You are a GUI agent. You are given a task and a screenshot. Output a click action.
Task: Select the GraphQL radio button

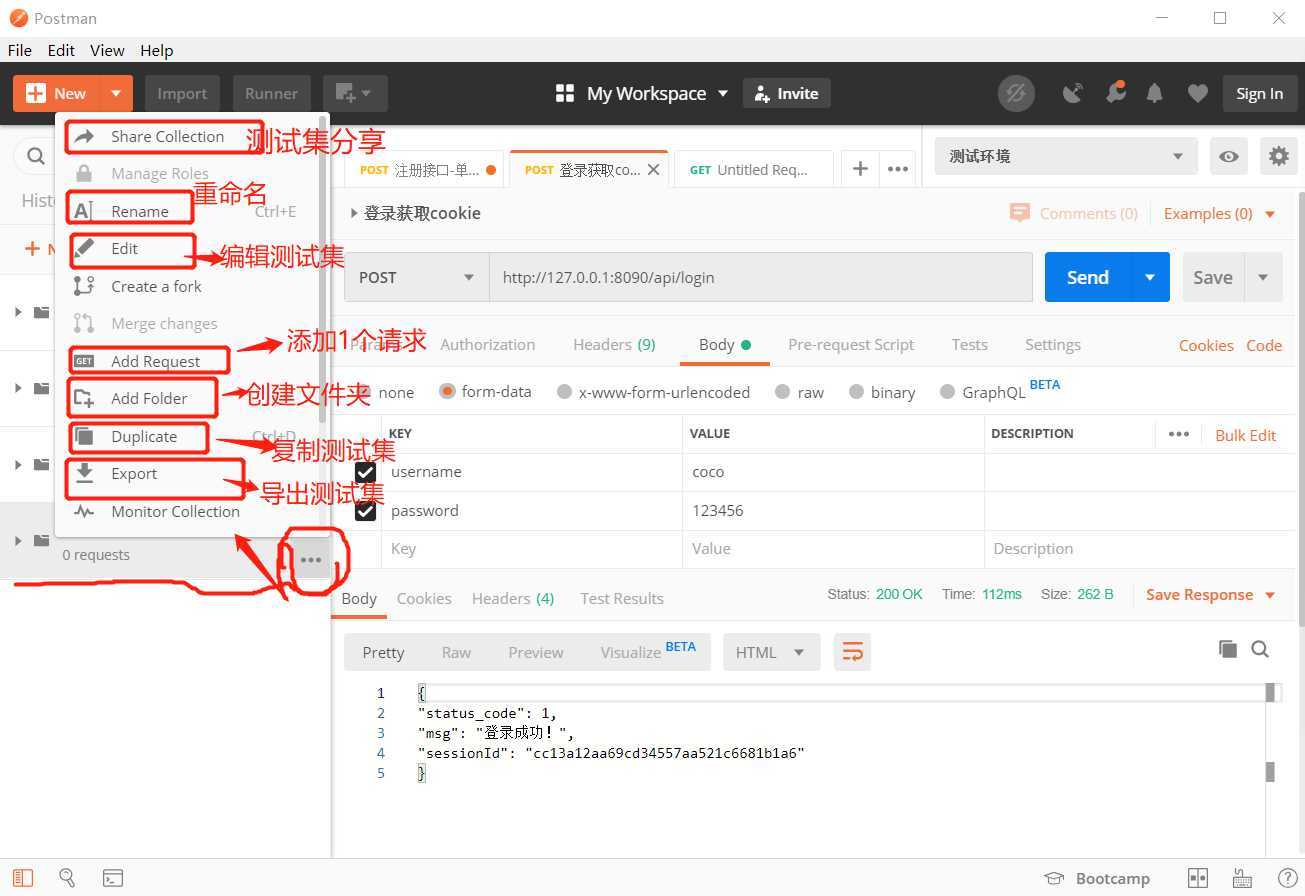(947, 392)
